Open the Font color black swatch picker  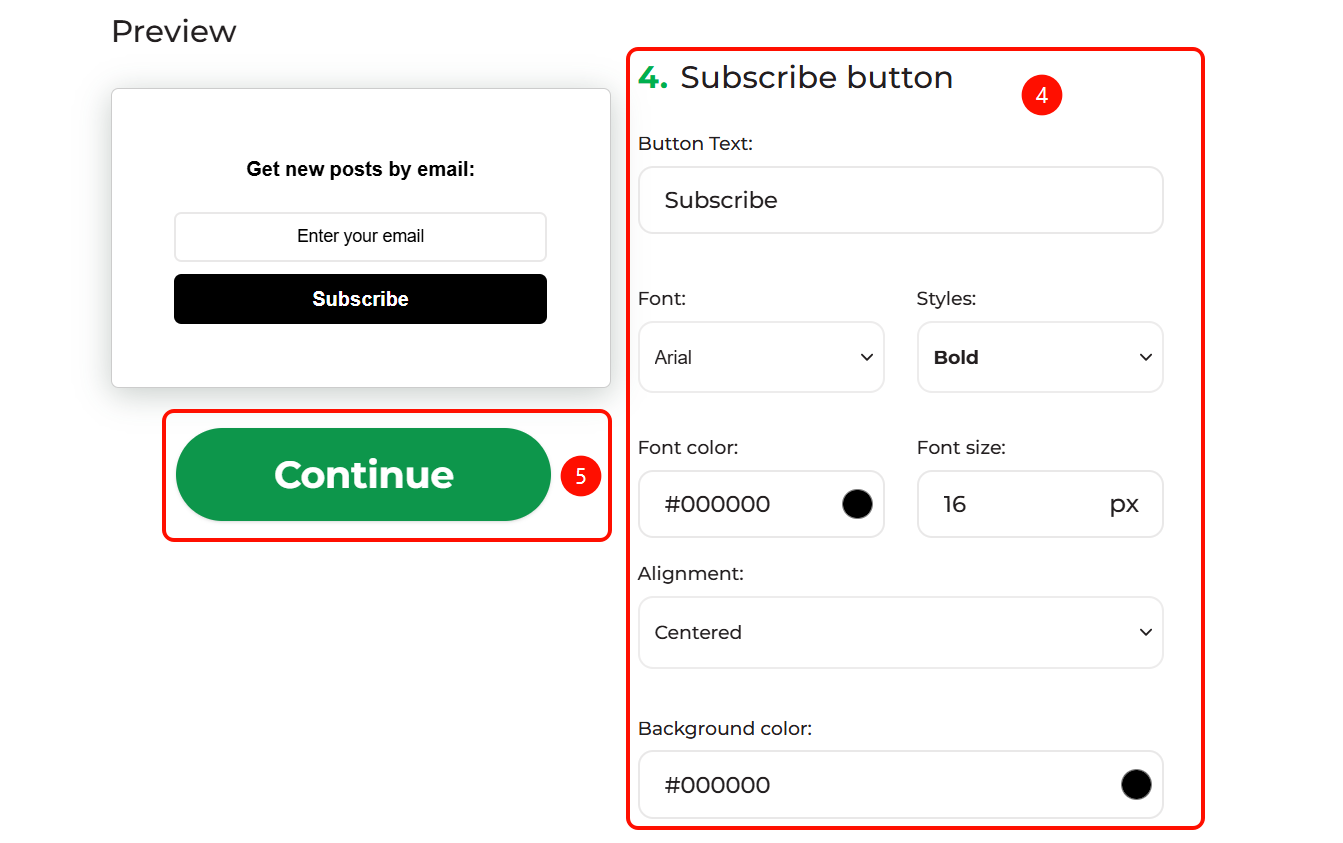point(857,504)
